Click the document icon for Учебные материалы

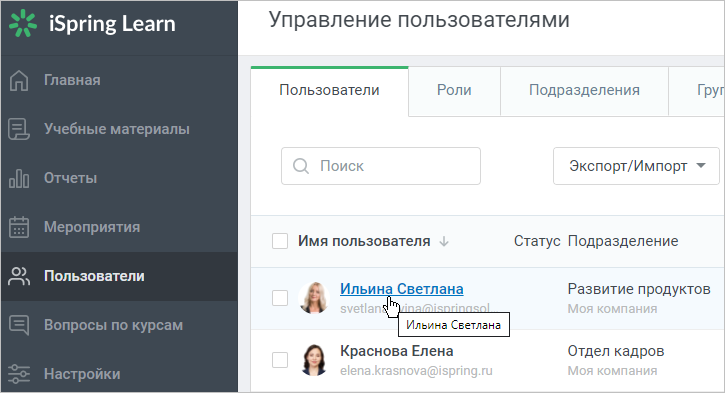[x=19, y=129]
